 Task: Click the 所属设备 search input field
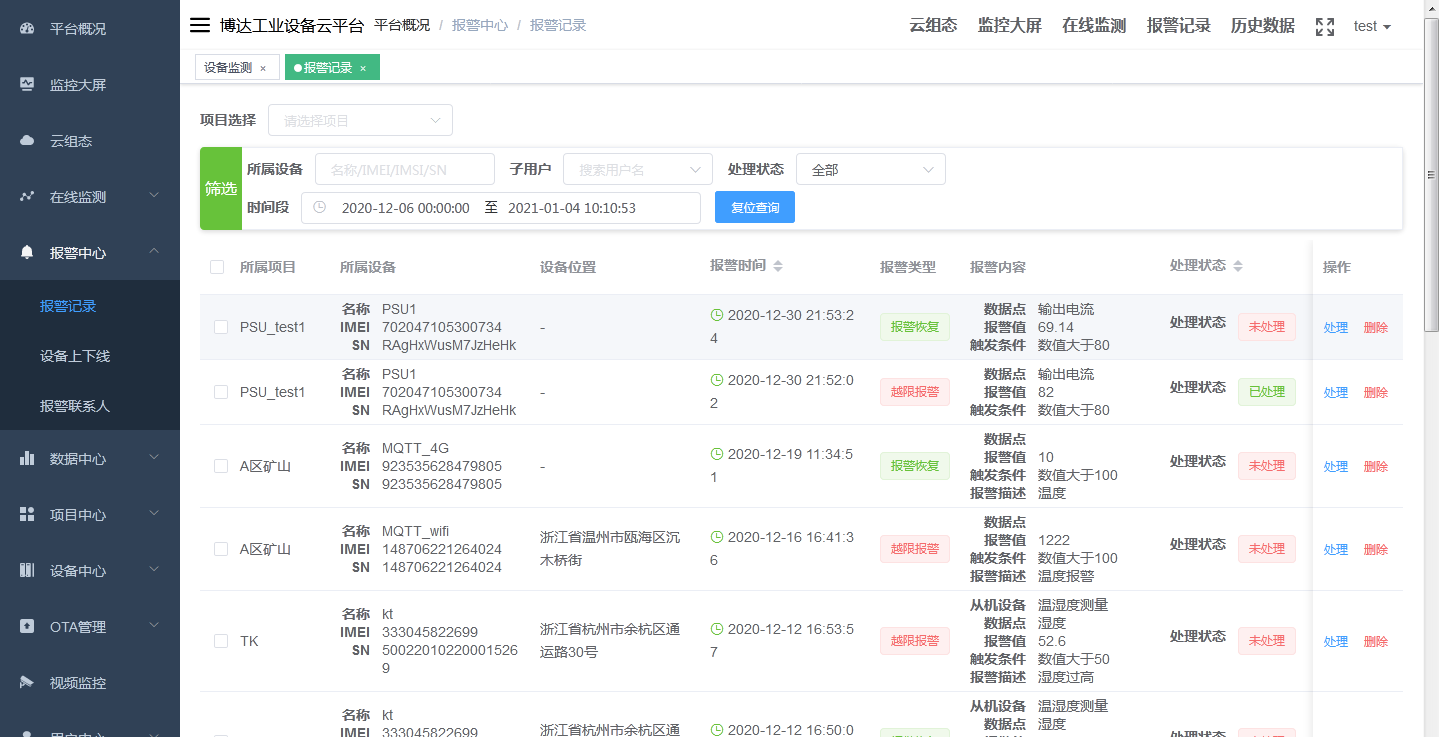point(404,170)
